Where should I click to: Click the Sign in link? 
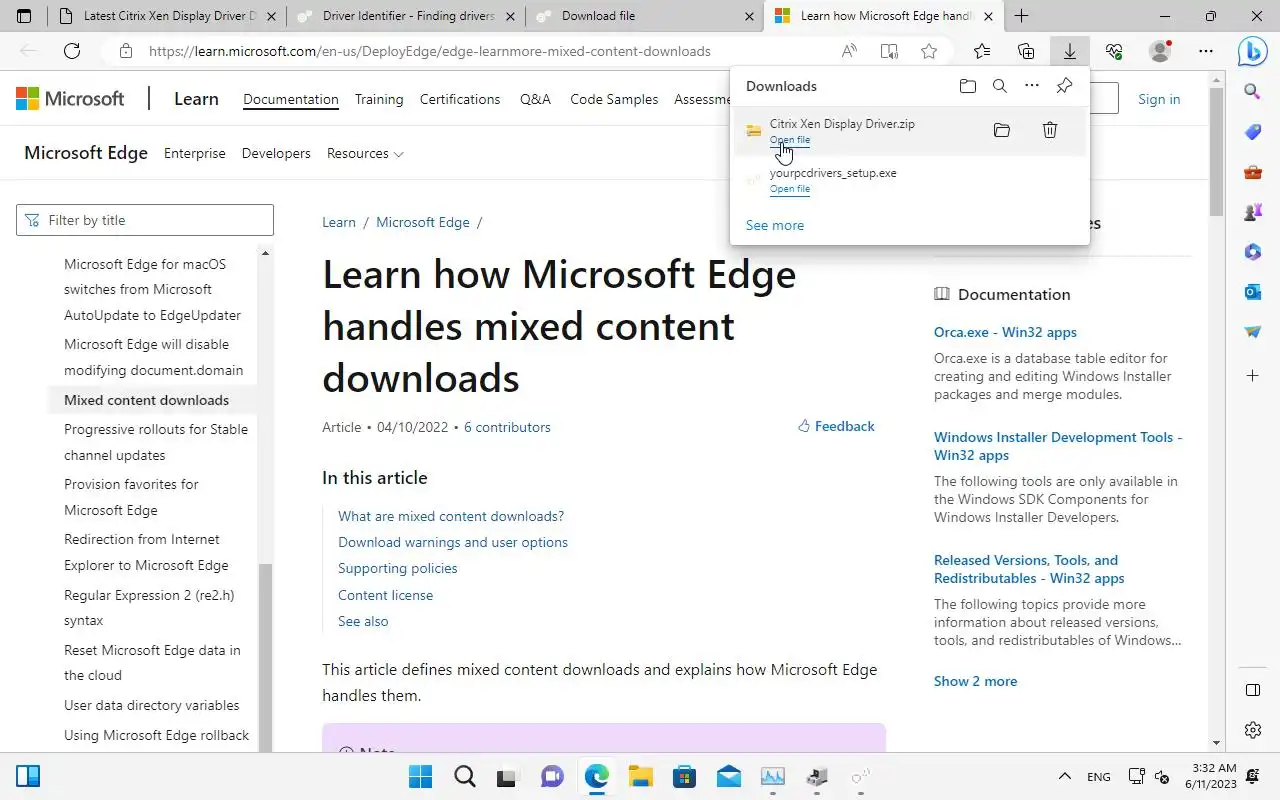(x=1159, y=99)
